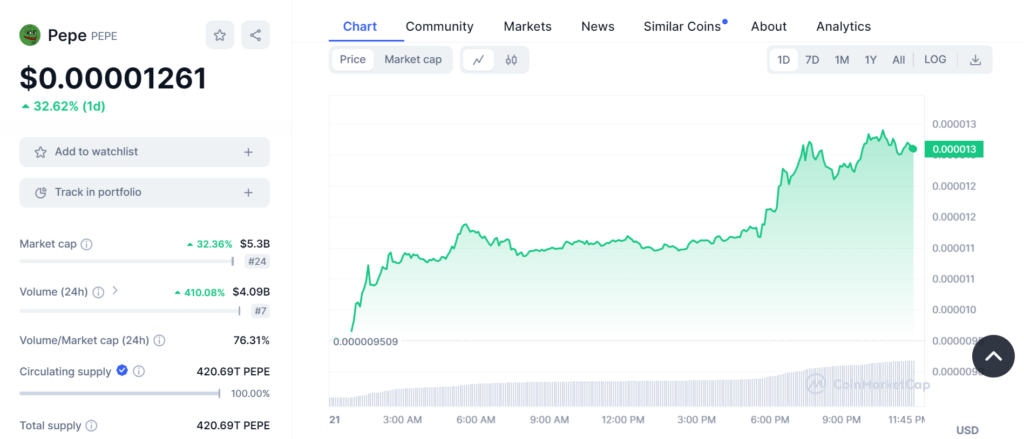Click the Volume rank #7 badge
The height and width of the screenshot is (439, 1024).
tap(261, 311)
